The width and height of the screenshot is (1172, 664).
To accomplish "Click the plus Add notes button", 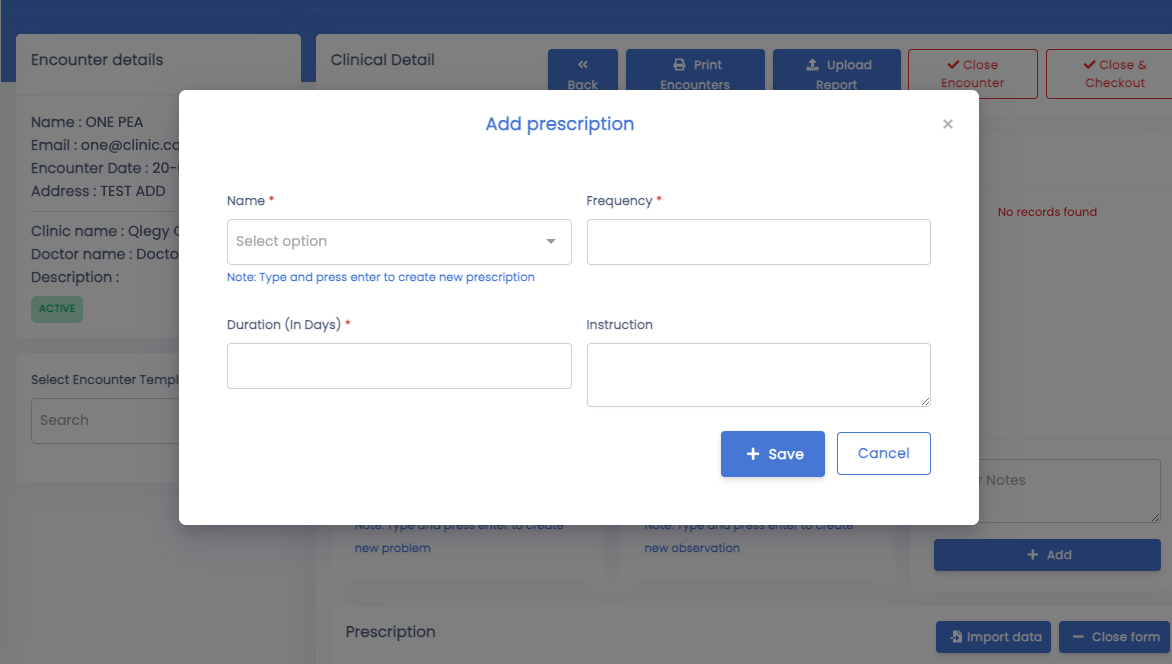I will click(x=1047, y=555).
